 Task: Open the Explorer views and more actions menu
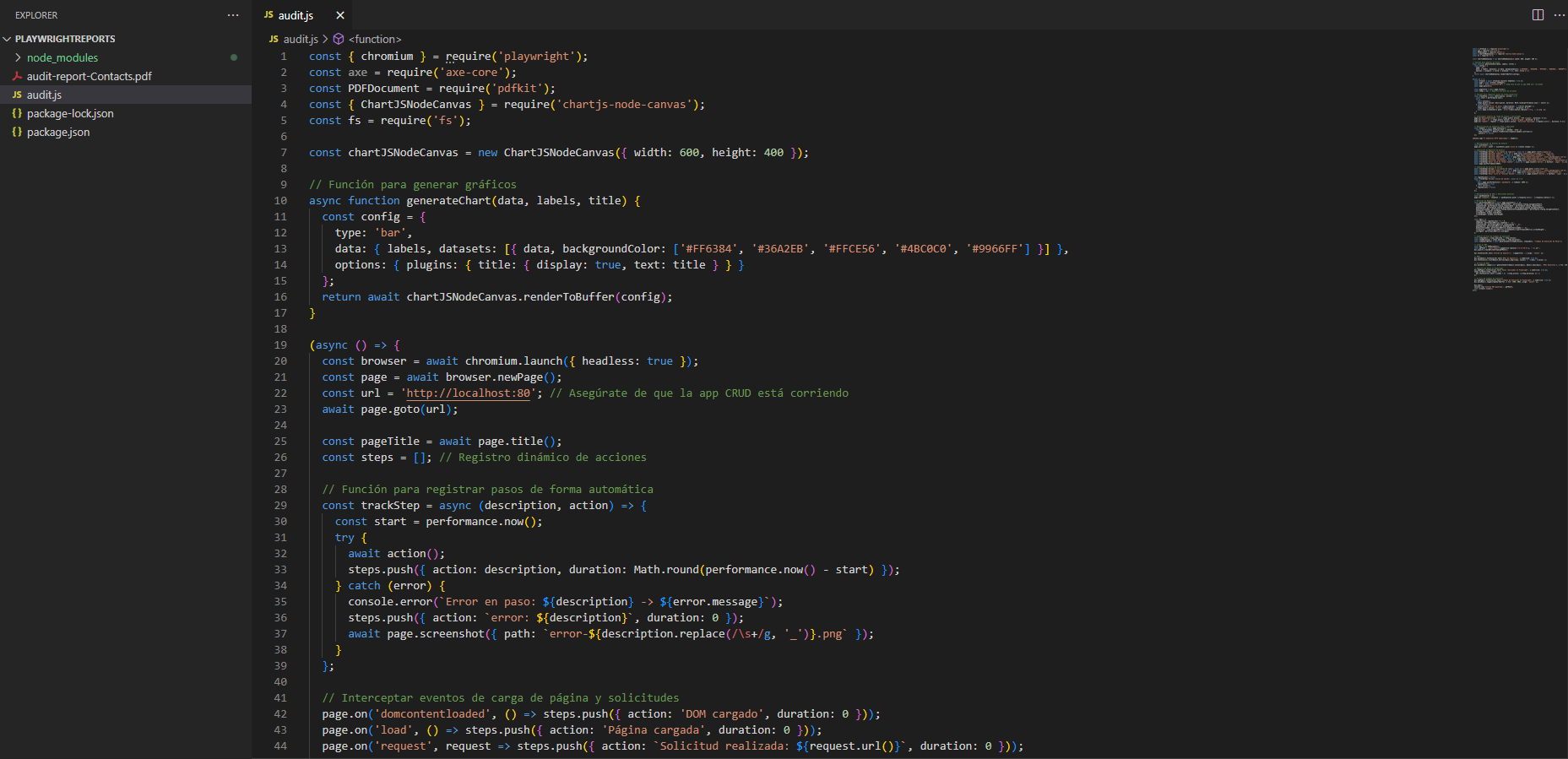click(233, 15)
